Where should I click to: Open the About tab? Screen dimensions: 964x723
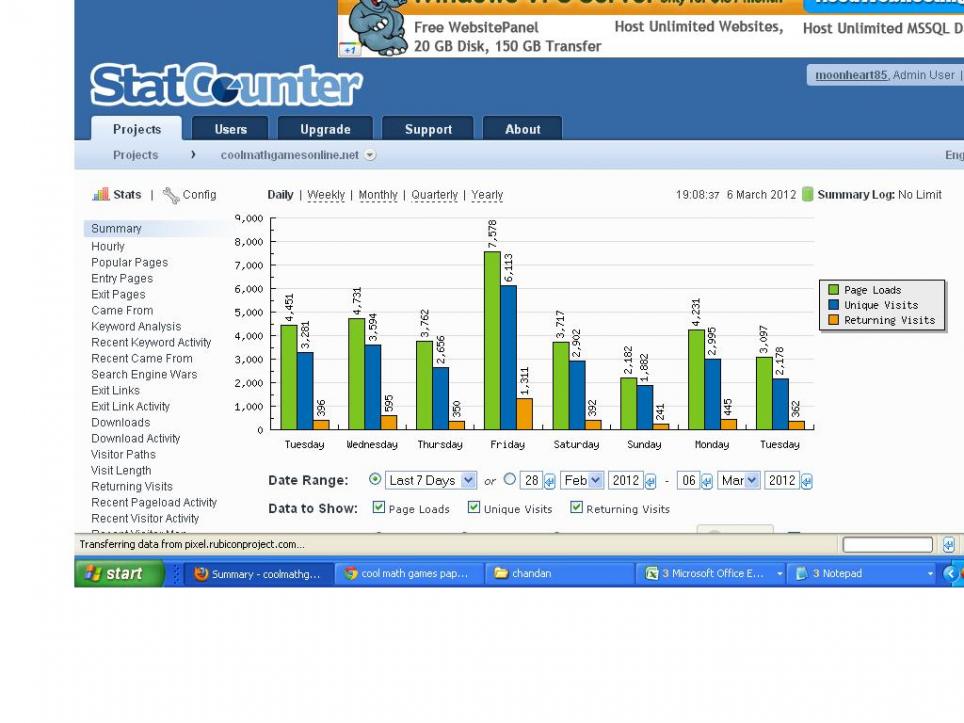tap(523, 129)
